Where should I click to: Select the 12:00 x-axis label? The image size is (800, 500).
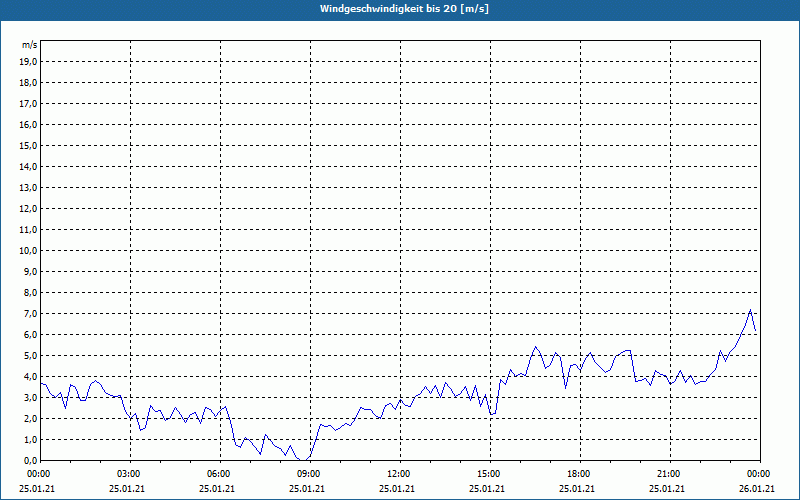(401, 474)
